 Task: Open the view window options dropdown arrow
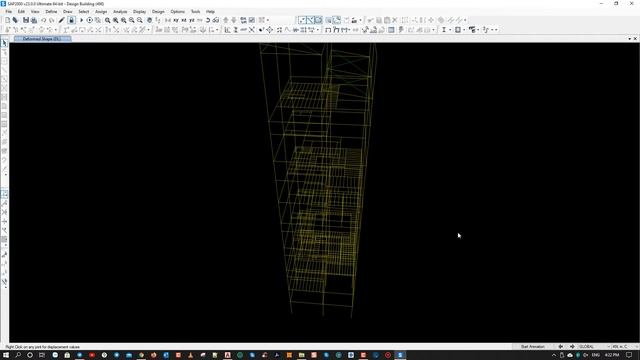pyautogui.click(x=629, y=39)
